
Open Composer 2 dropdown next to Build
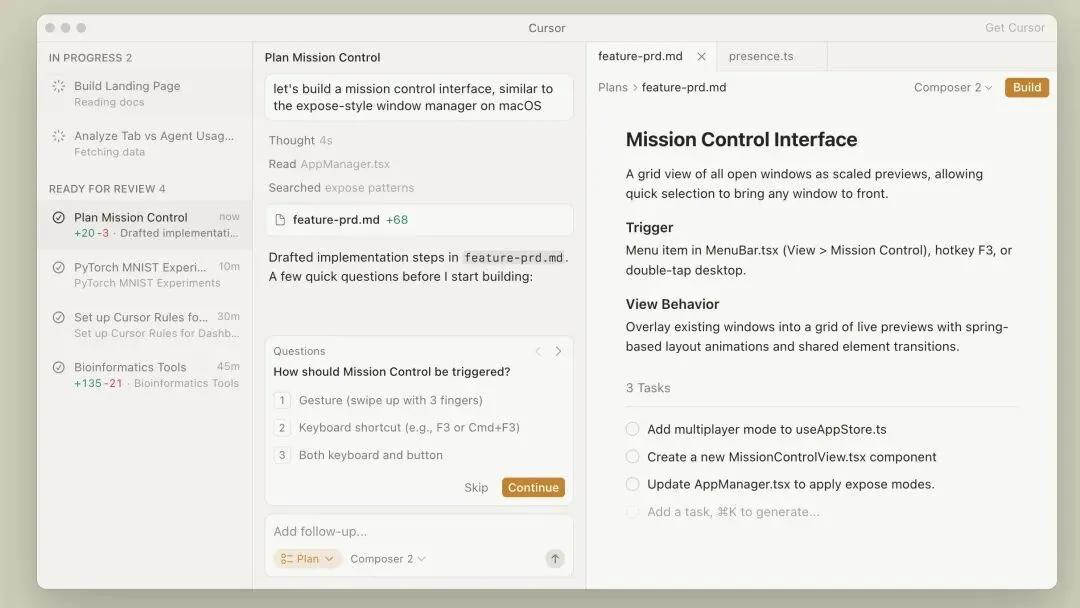coord(953,87)
